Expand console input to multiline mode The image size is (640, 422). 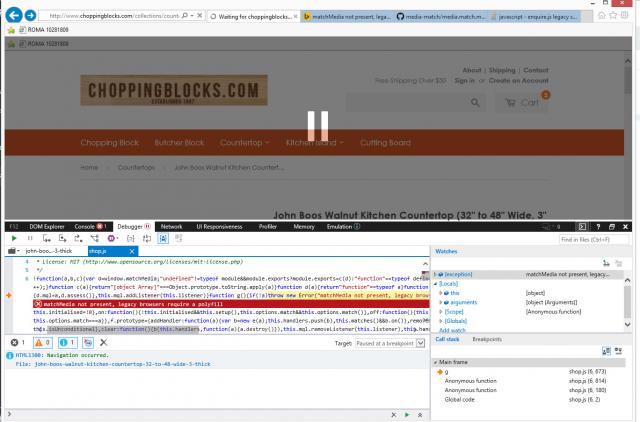(420, 415)
